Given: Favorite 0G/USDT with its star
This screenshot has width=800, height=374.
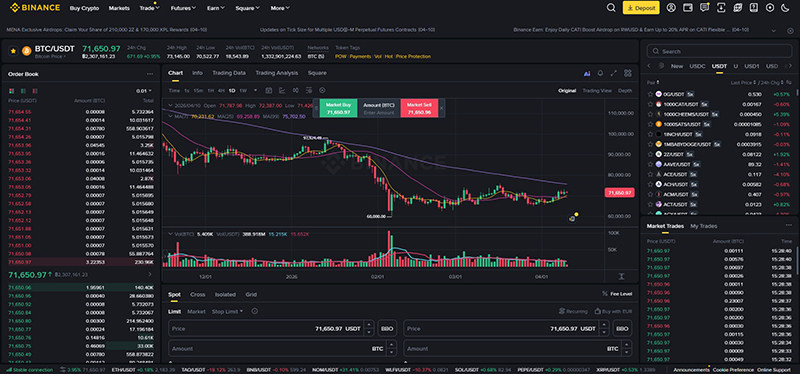Looking at the screenshot, I should (650, 94).
